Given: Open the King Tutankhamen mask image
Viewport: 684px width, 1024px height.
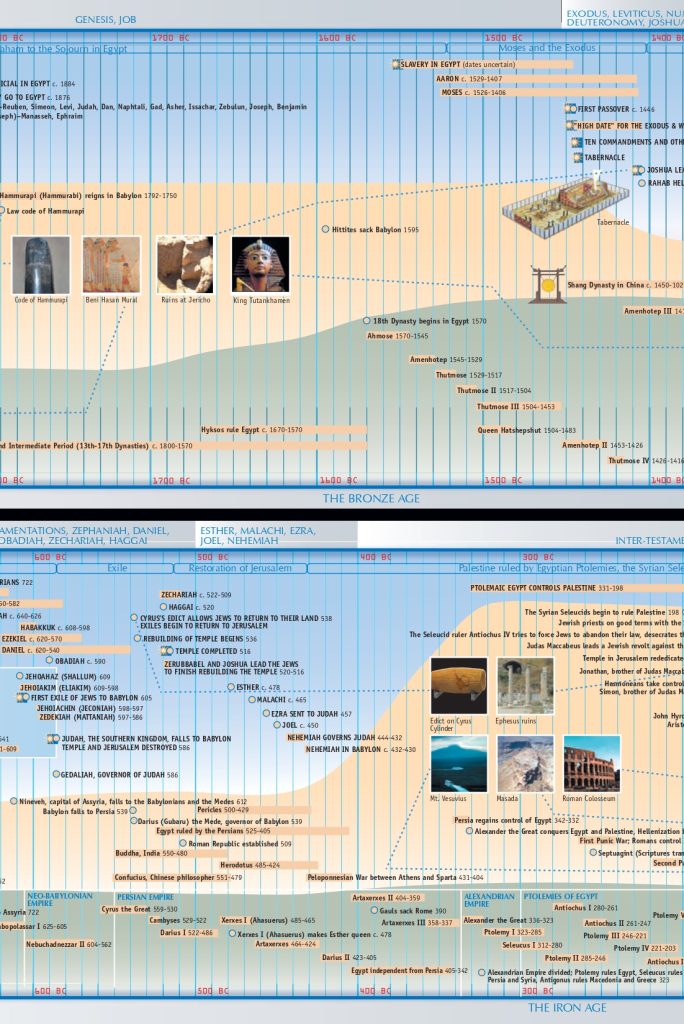Looking at the screenshot, I should tap(260, 265).
